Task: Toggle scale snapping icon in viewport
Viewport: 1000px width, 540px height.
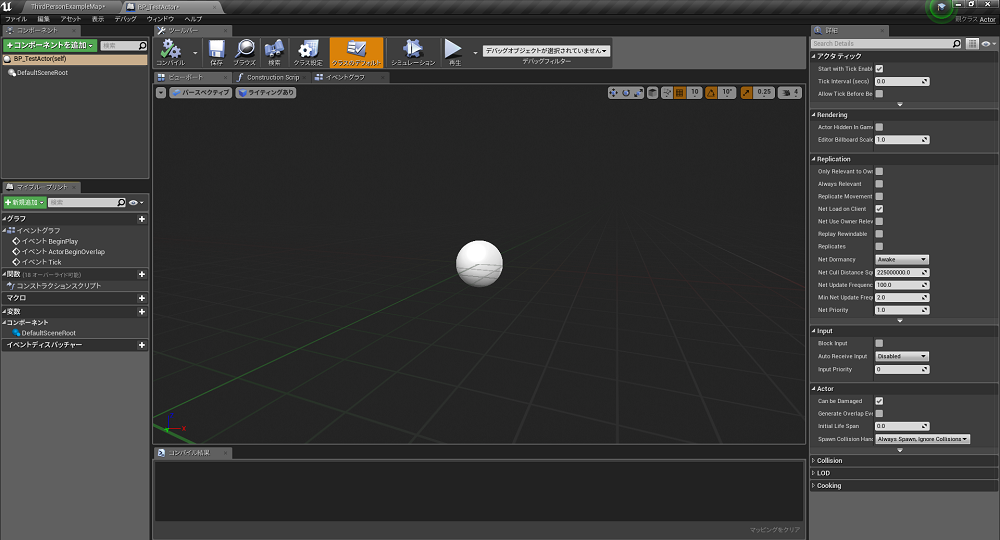Action: coord(746,93)
